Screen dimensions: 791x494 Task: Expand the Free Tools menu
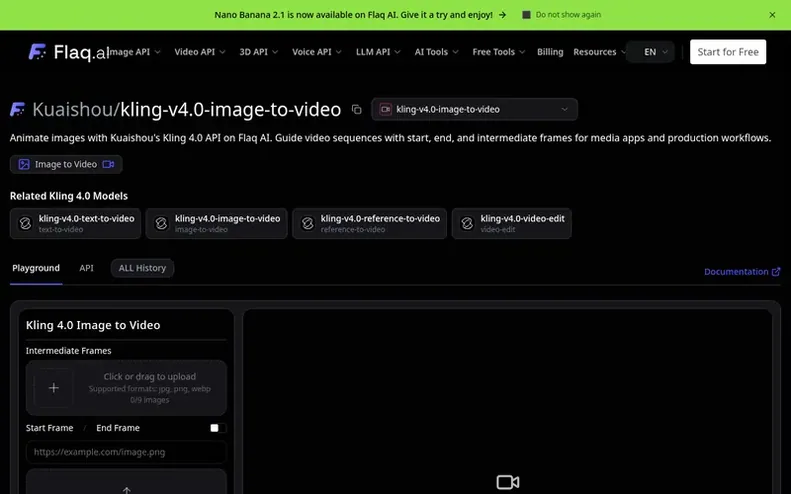click(x=498, y=51)
